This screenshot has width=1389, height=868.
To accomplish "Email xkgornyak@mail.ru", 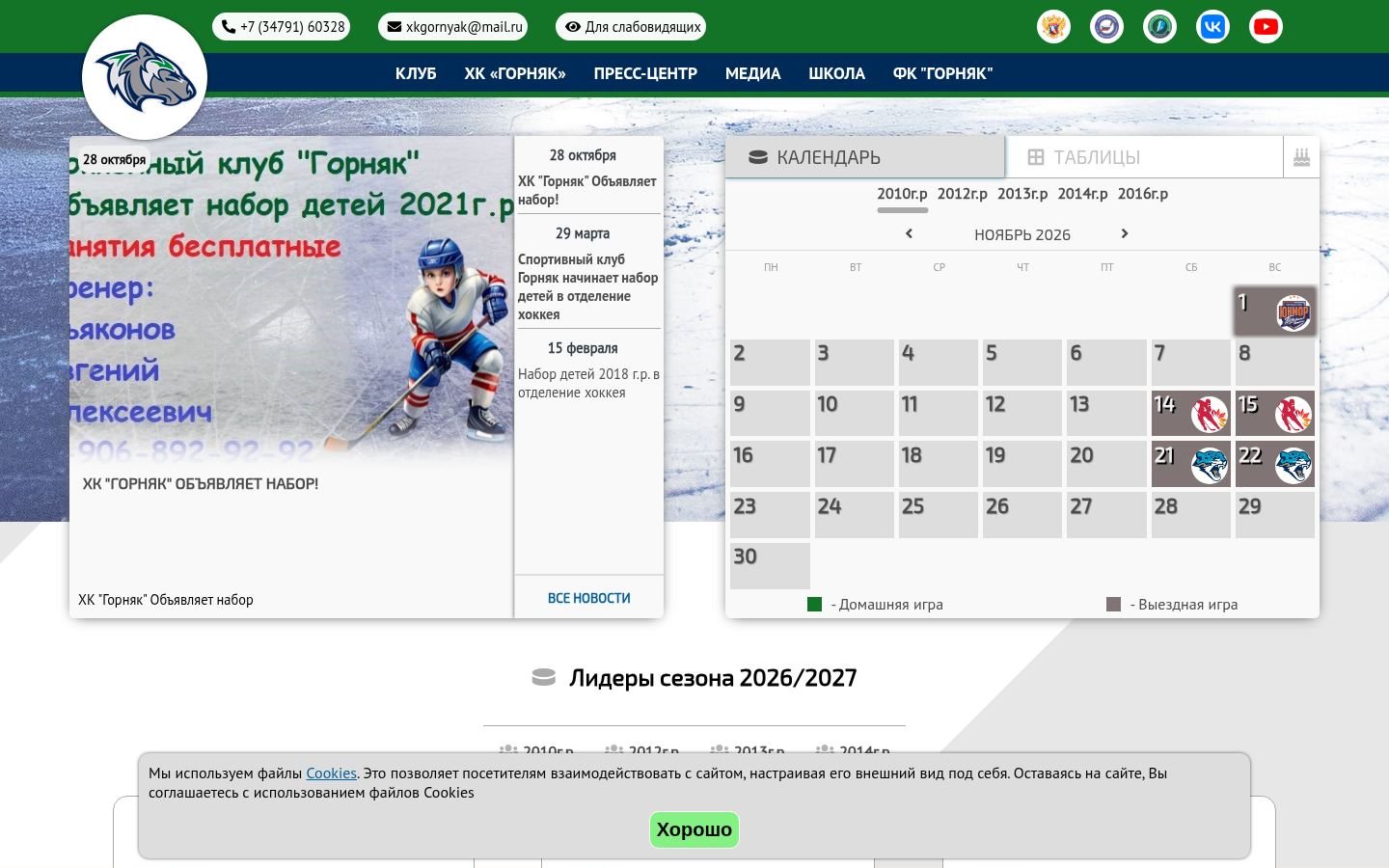I will click(453, 27).
